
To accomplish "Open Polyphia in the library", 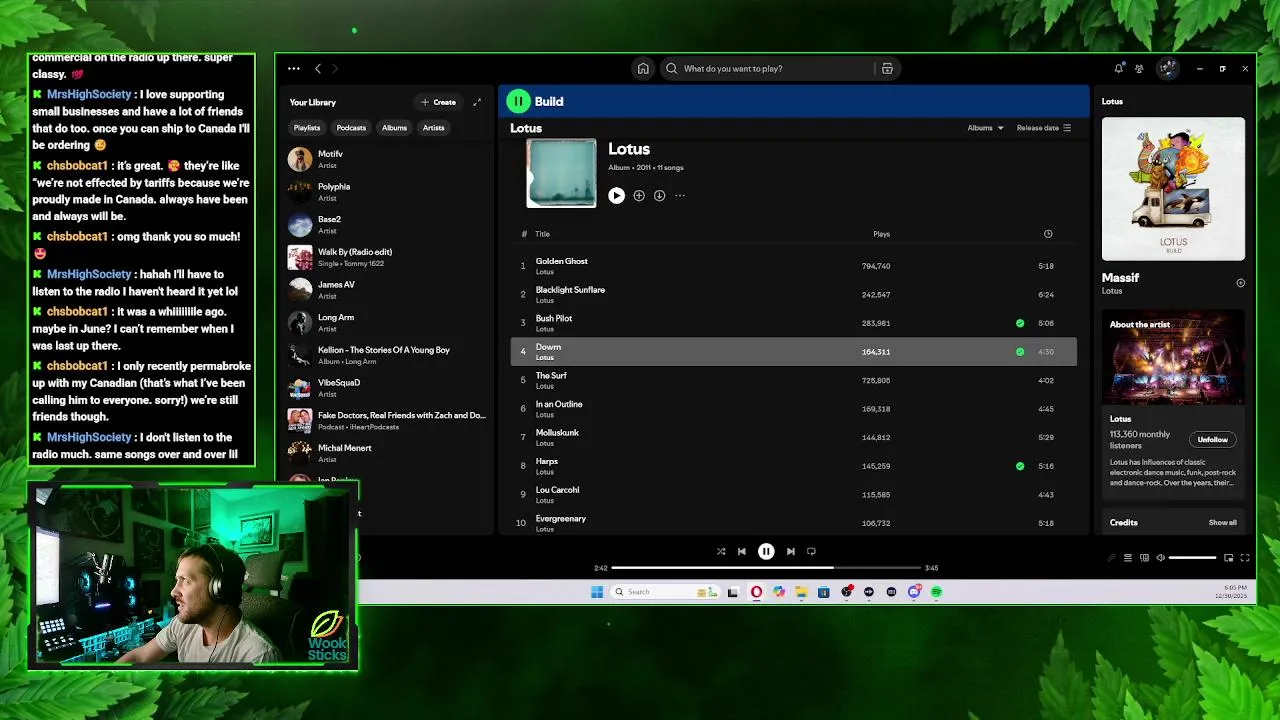I will click(x=388, y=192).
